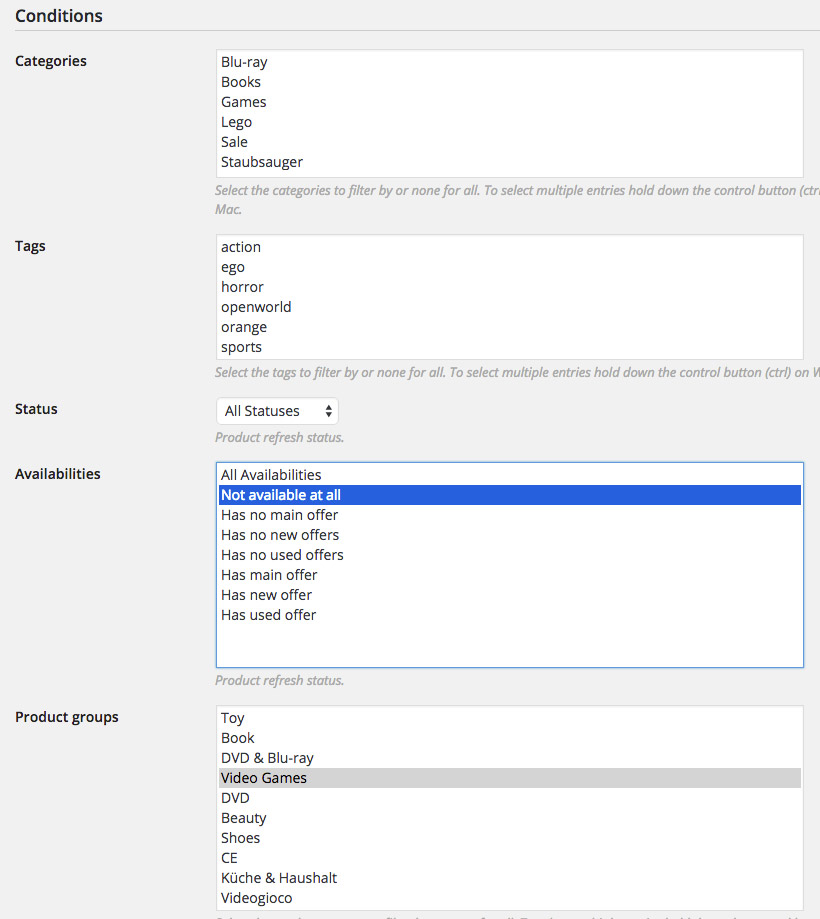Select the Video Games product group
This screenshot has height=919, width=820.
264,777
